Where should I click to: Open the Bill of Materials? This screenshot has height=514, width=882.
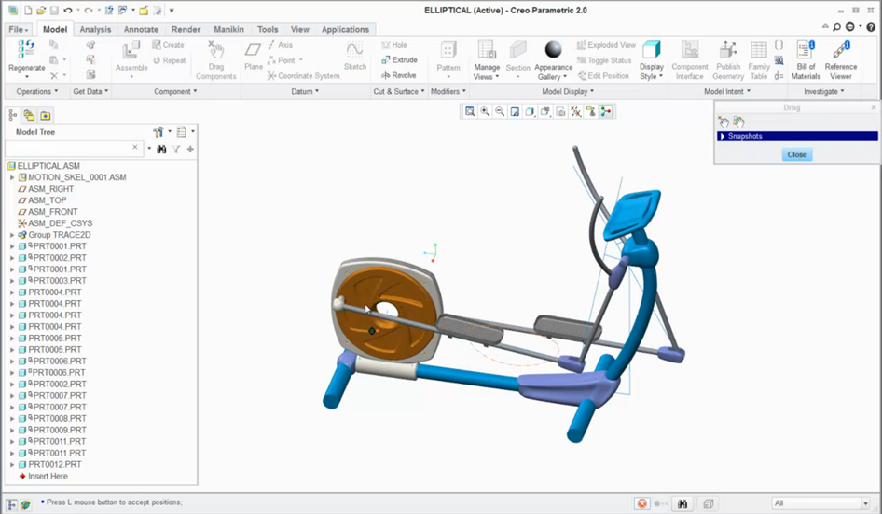tap(806, 60)
